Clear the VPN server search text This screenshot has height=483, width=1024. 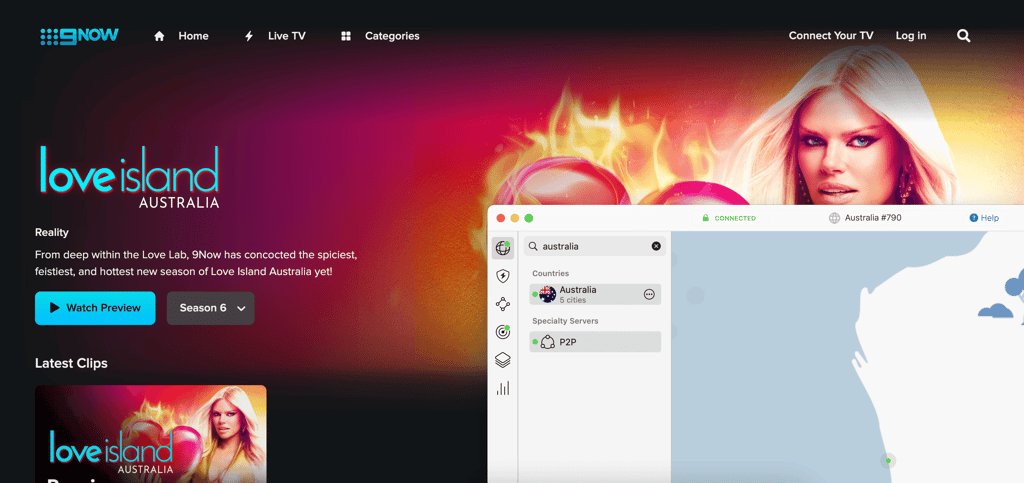(x=656, y=246)
